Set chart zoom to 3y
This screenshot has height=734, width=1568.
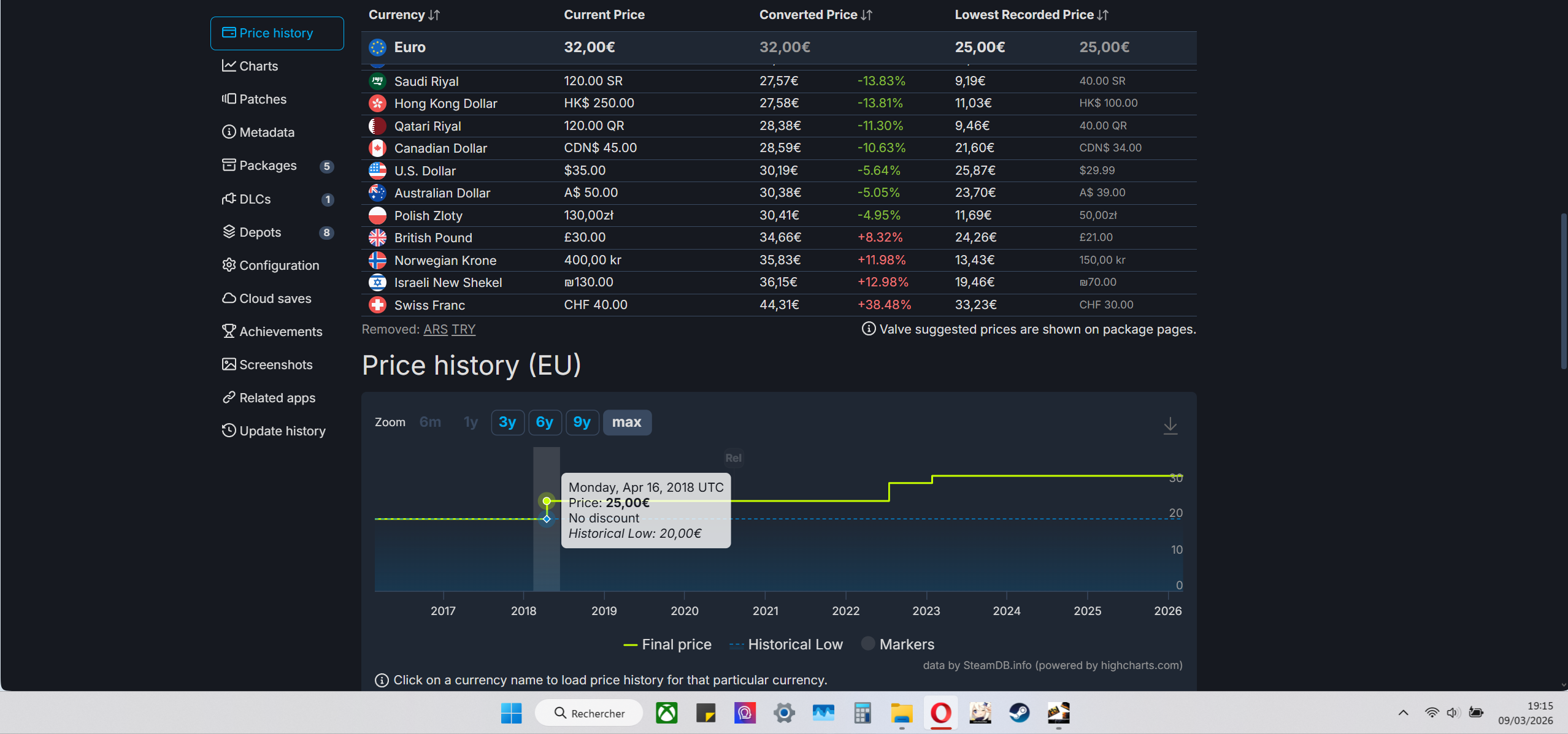(x=507, y=422)
